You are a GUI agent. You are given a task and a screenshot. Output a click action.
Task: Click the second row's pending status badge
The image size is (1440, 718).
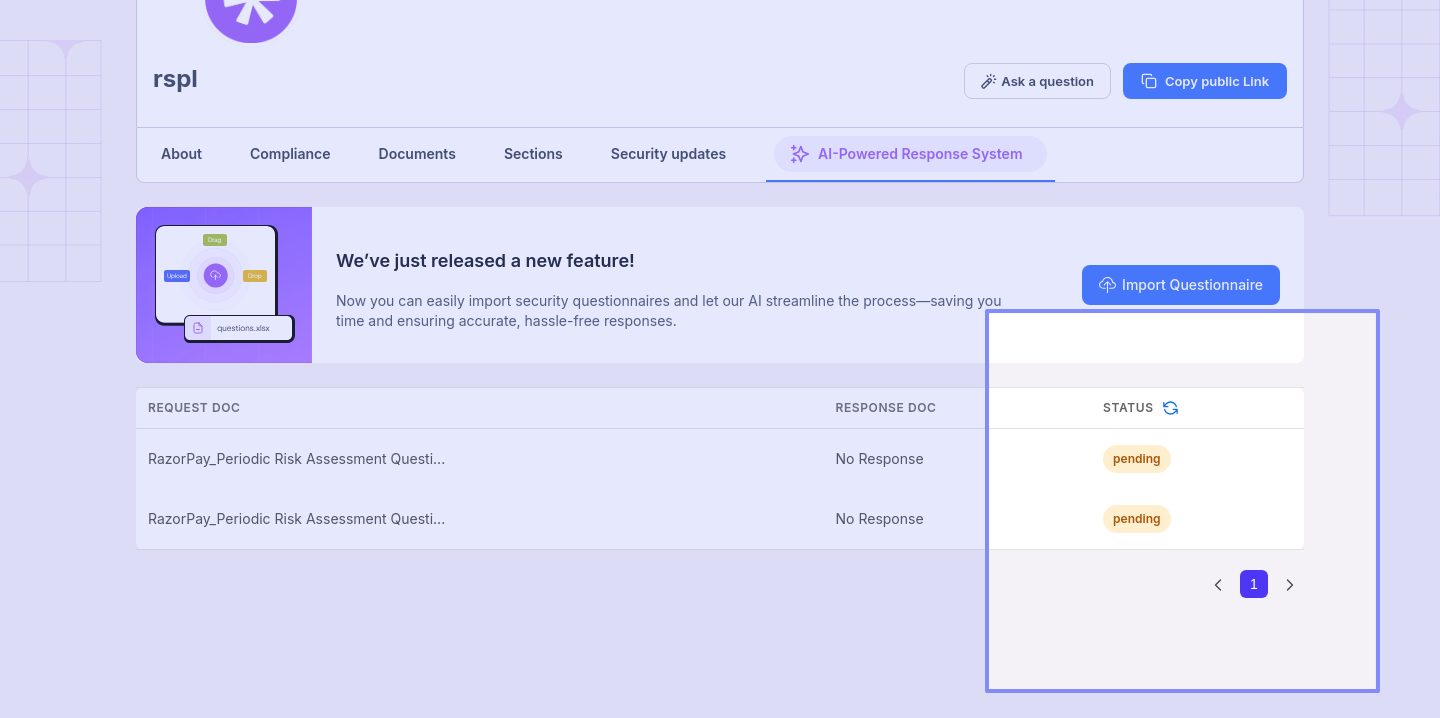point(1136,519)
